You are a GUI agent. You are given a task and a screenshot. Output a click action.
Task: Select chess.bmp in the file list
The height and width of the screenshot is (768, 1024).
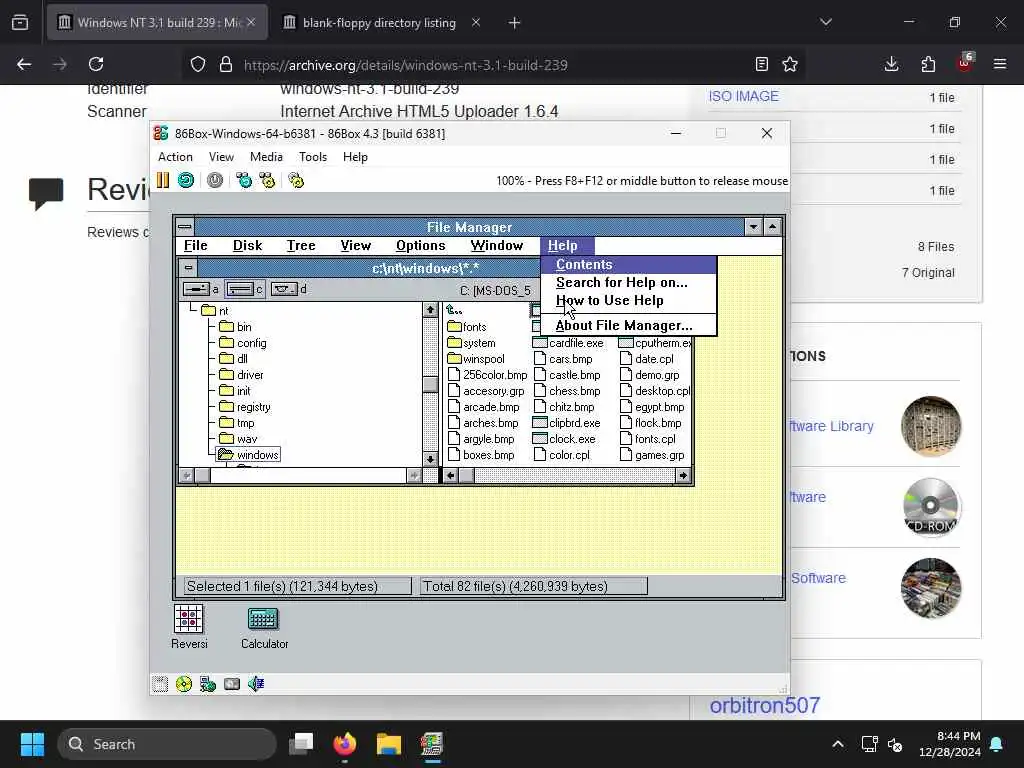[x=568, y=391]
